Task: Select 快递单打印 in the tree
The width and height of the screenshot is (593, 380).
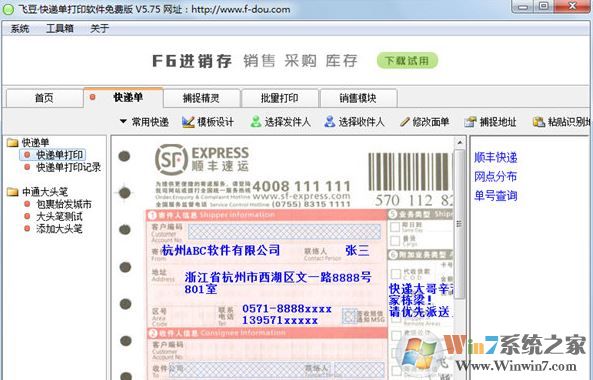Action: click(59, 155)
